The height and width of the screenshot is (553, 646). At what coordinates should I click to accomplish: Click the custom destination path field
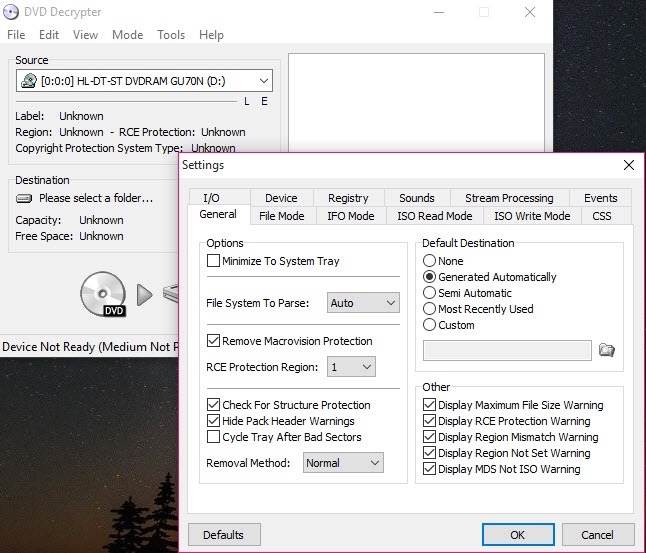point(507,350)
